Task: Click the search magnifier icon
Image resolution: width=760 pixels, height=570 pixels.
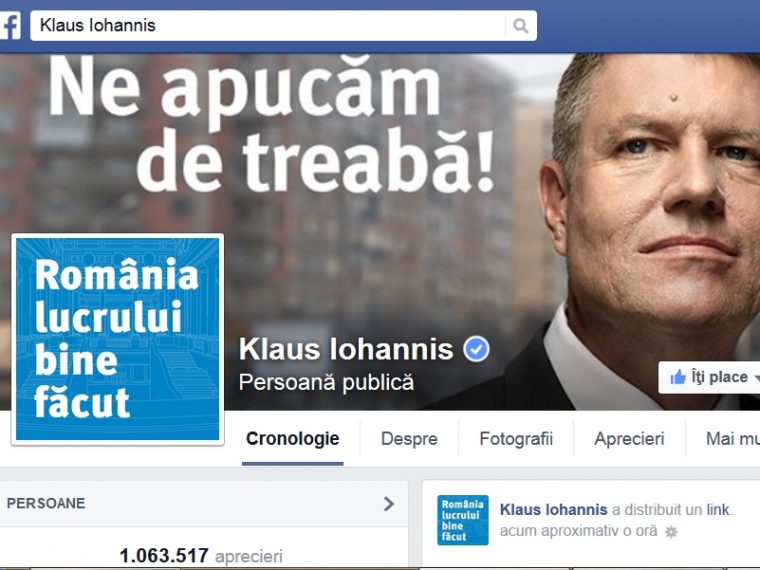Action: coord(520,26)
